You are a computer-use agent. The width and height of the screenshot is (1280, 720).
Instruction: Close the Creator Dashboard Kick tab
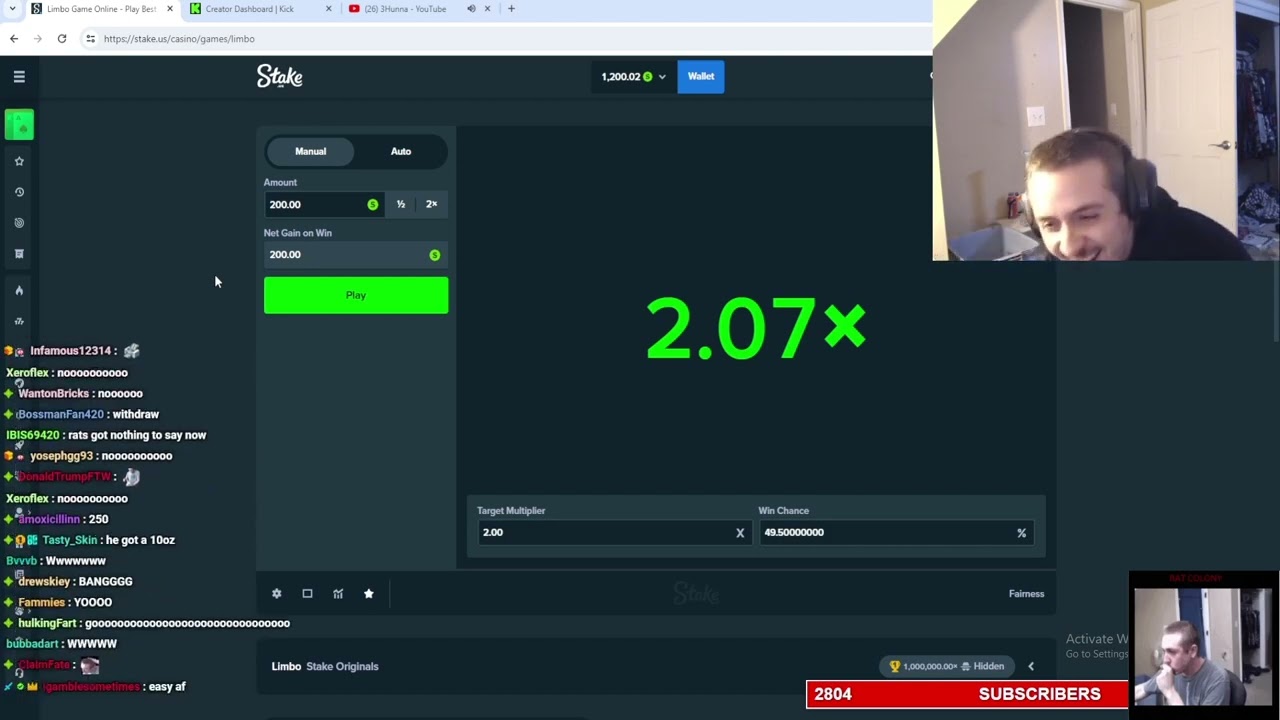coord(329,9)
